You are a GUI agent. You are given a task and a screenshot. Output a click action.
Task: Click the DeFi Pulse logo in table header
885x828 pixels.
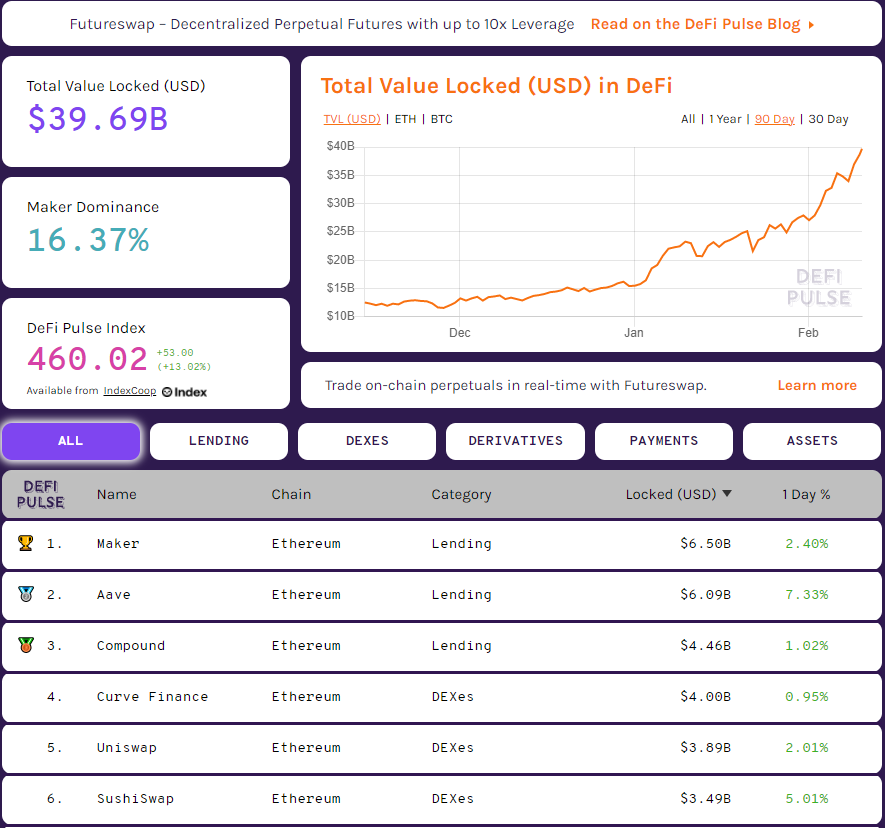[43, 494]
